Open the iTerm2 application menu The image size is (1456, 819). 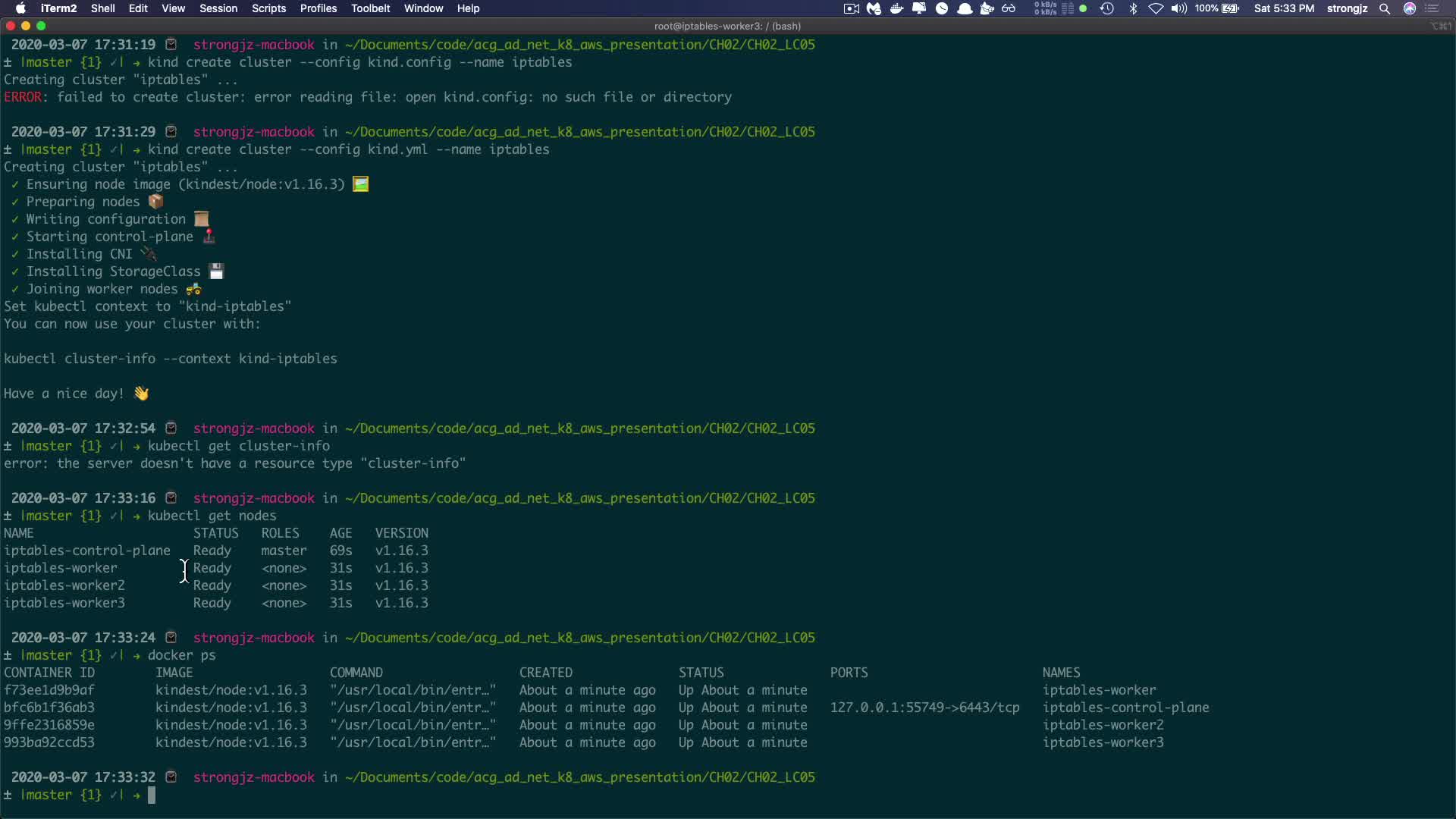coord(58,8)
